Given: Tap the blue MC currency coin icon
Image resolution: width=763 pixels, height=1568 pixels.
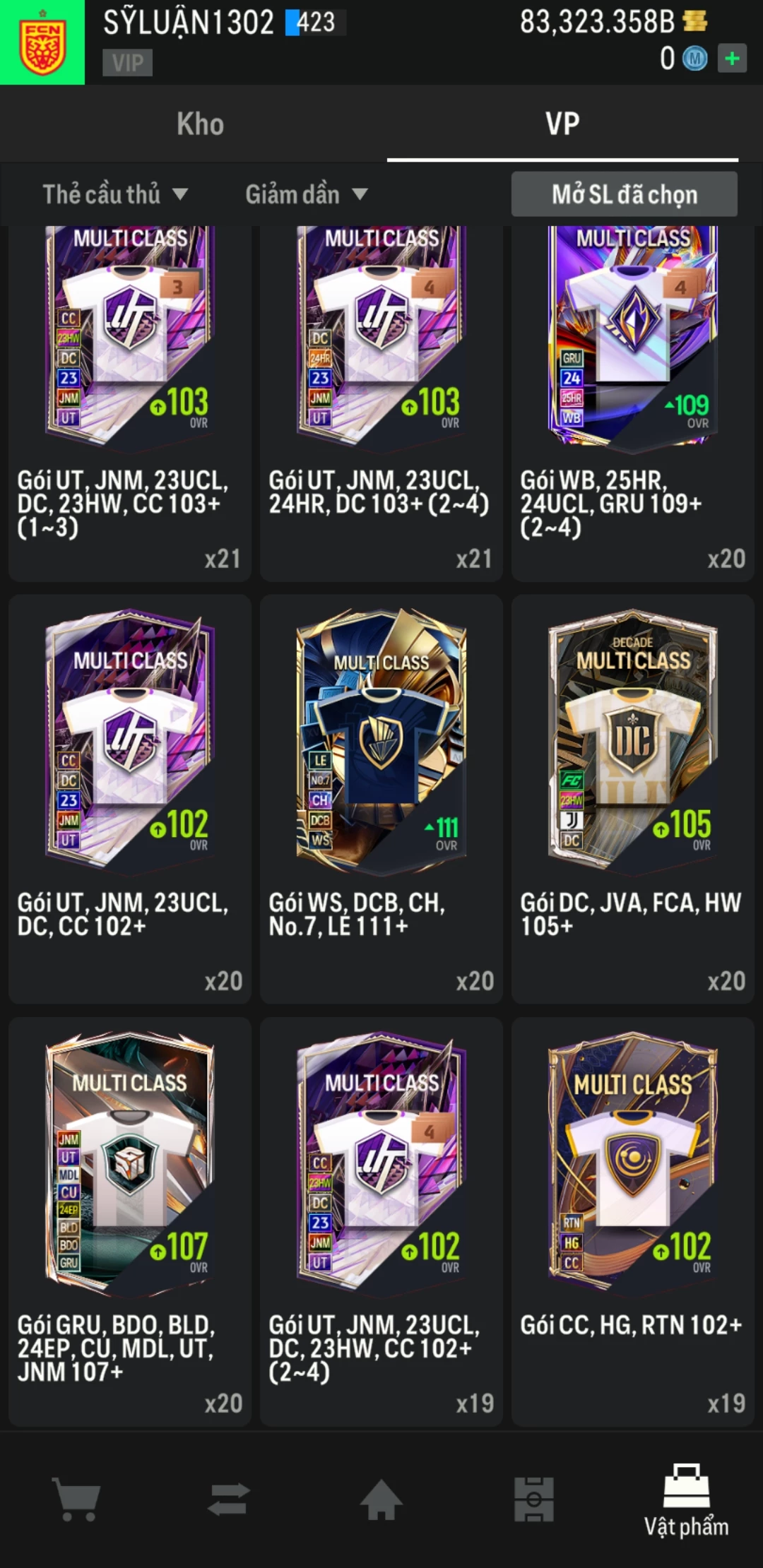Looking at the screenshot, I should pos(695,59).
